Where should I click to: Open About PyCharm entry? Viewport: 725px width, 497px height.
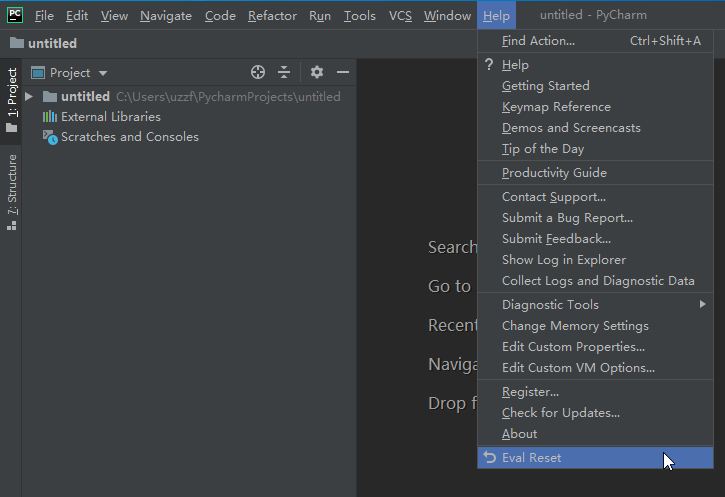pyautogui.click(x=596, y=434)
